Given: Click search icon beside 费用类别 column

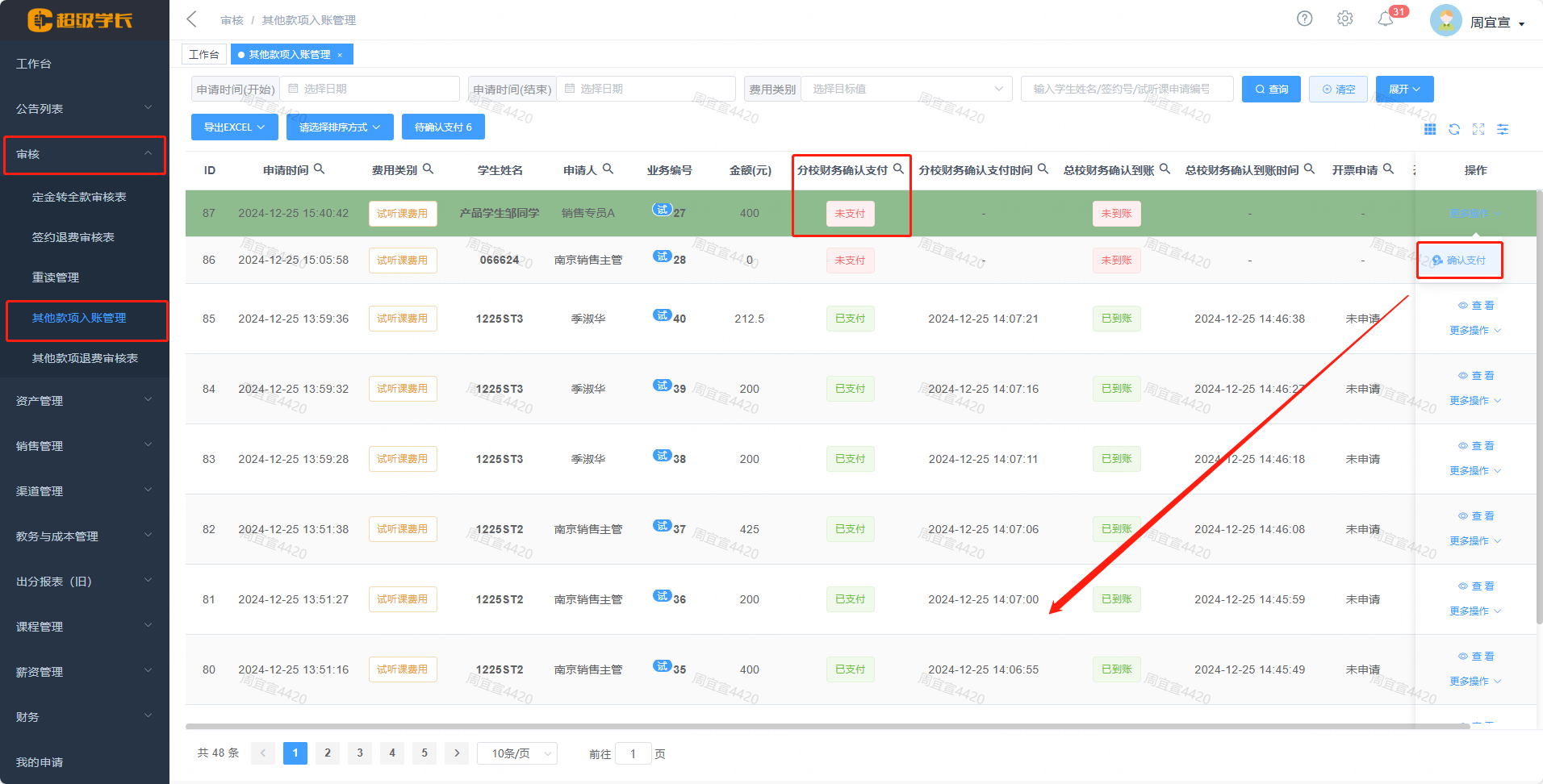Looking at the screenshot, I should pyautogui.click(x=428, y=169).
